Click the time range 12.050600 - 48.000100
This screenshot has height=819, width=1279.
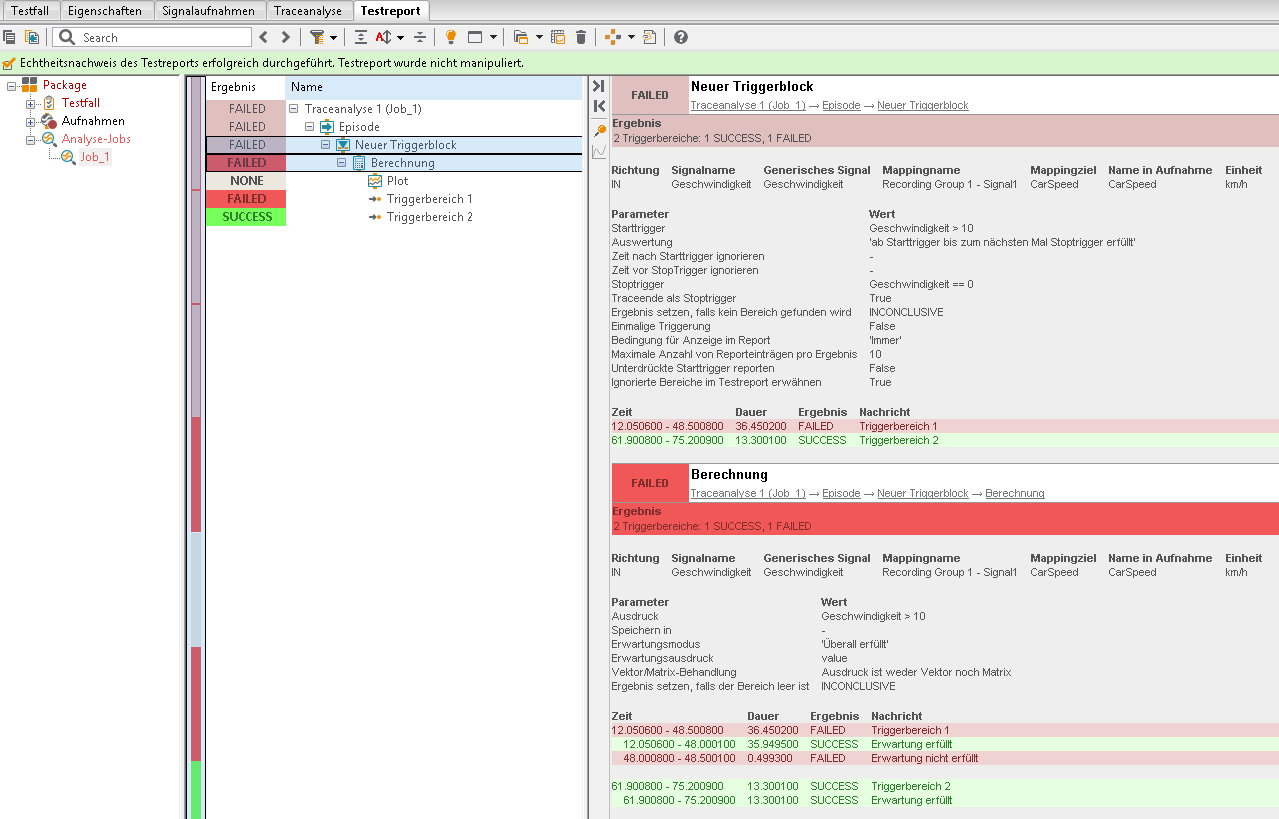point(680,744)
